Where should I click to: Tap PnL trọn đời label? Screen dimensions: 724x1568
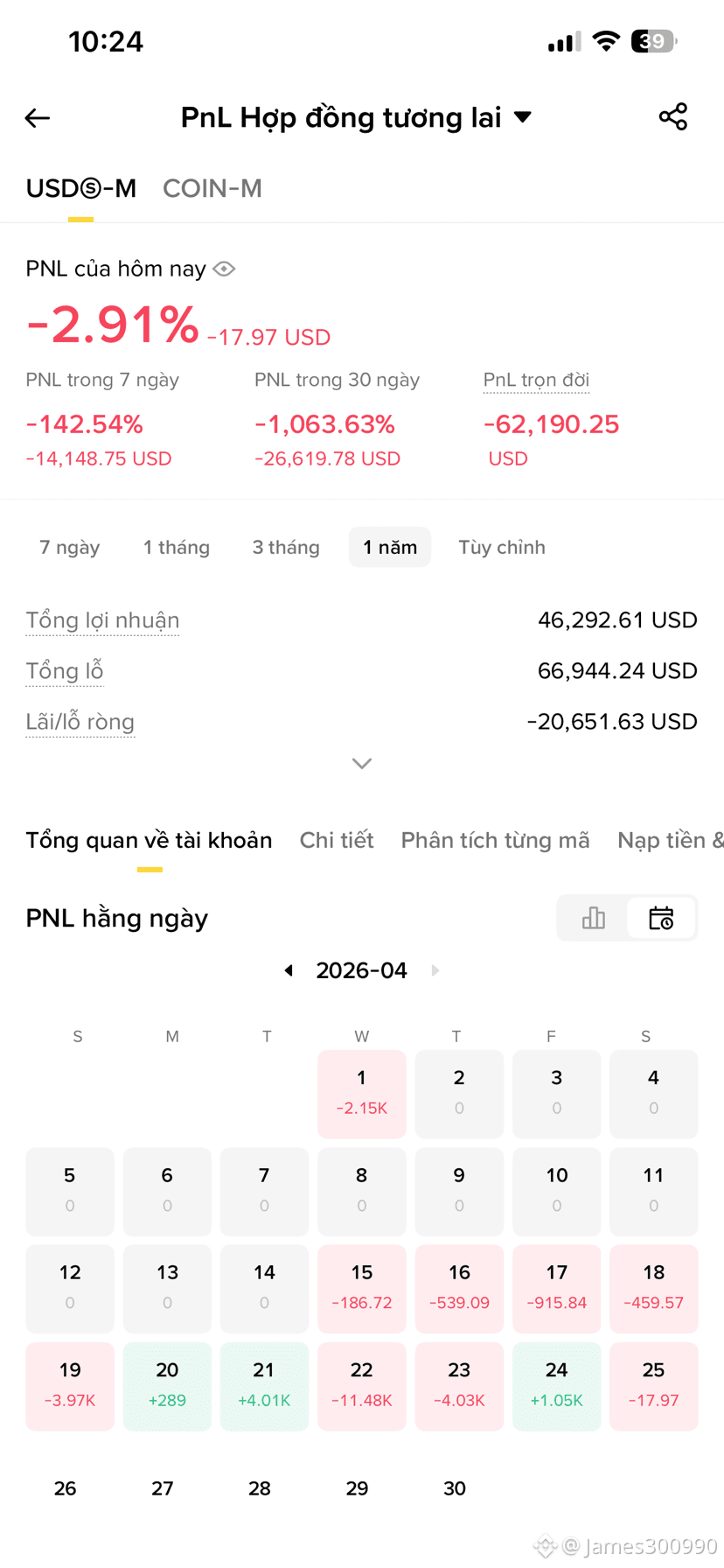536,380
